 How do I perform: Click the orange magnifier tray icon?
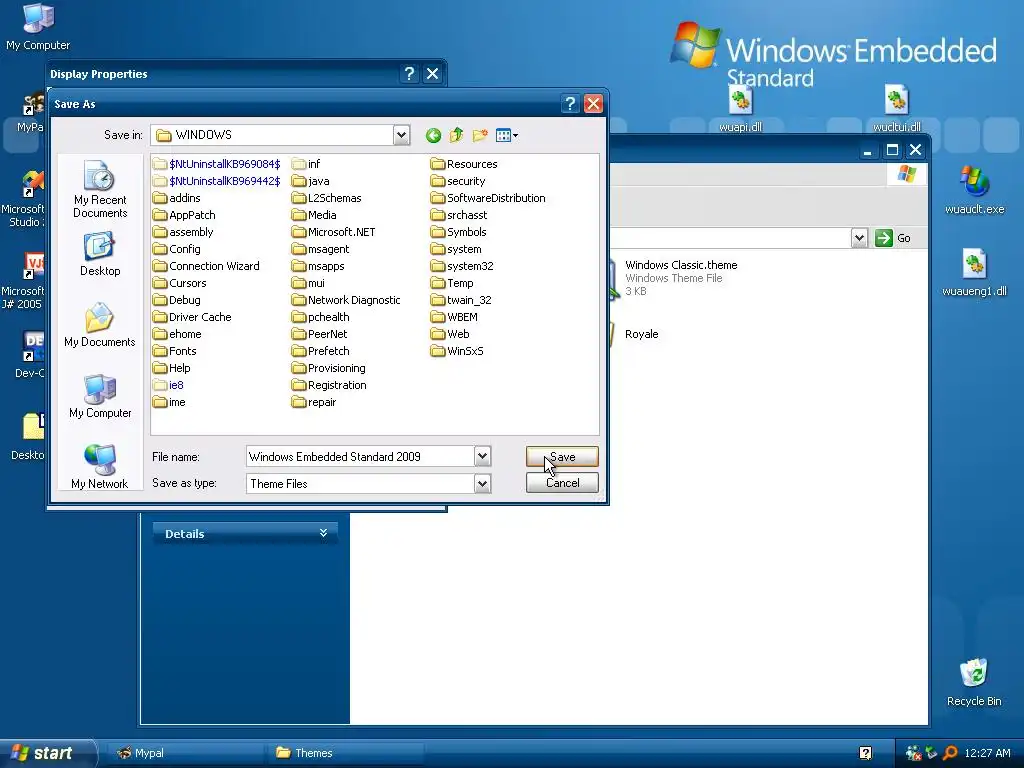[x=950, y=753]
